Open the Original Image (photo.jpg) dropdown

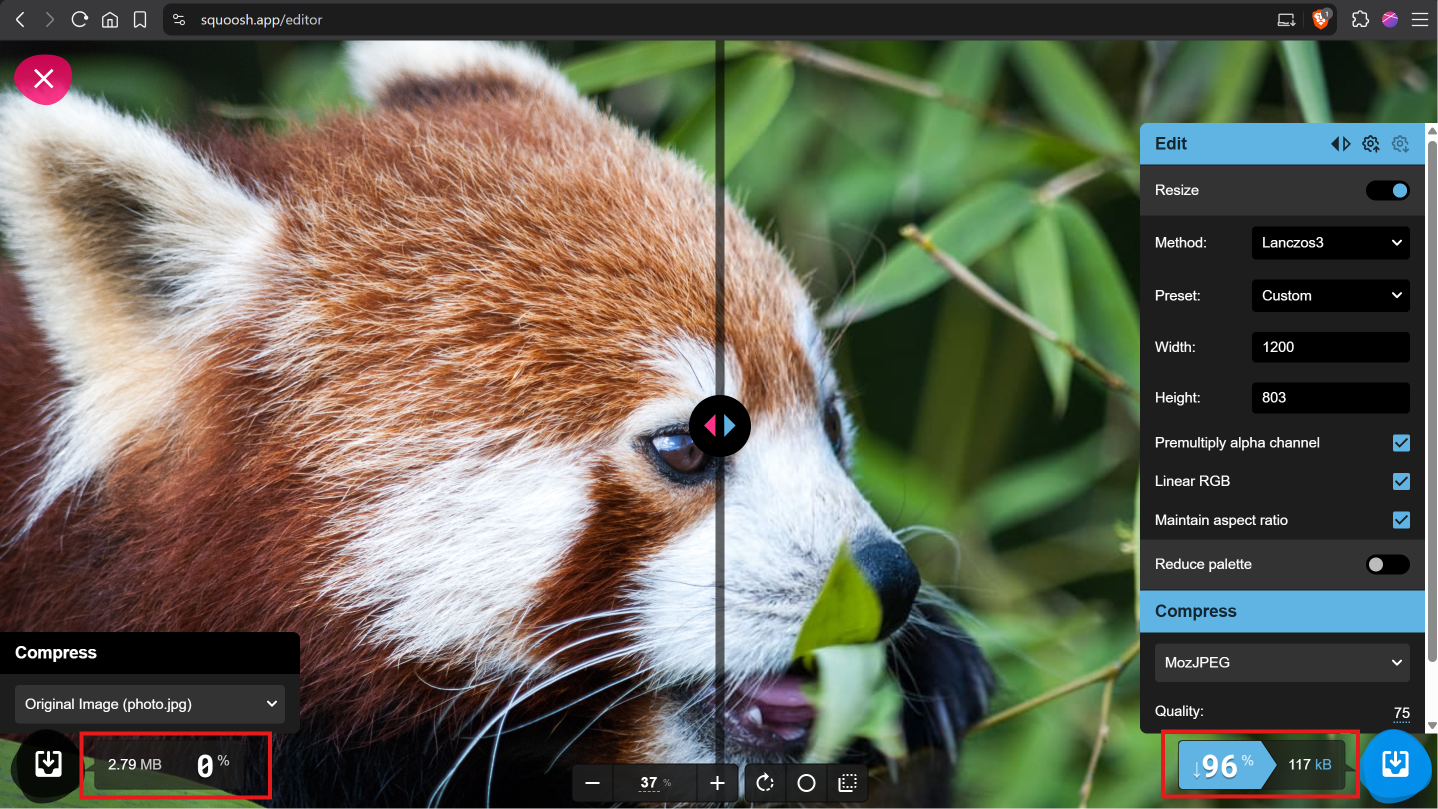150,704
